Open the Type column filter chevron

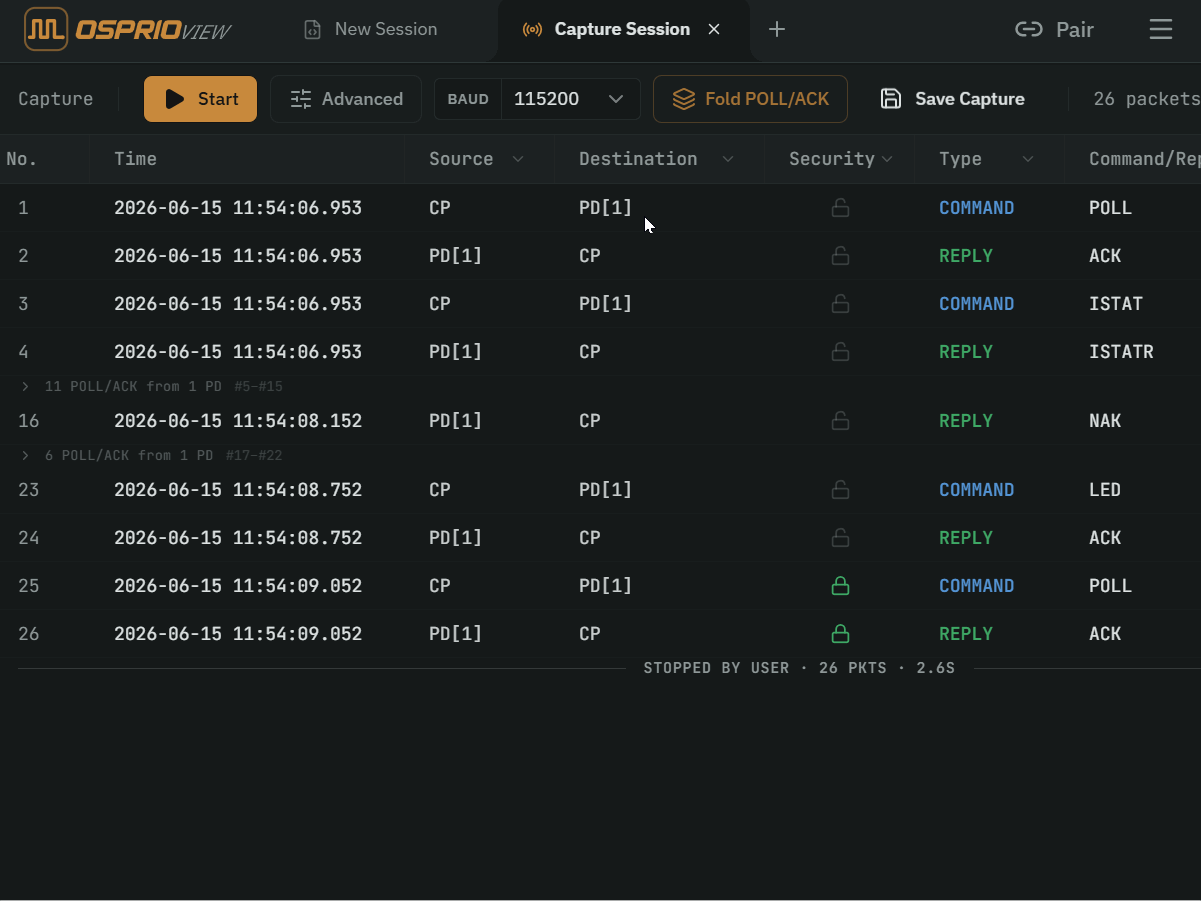[x=1027, y=159]
